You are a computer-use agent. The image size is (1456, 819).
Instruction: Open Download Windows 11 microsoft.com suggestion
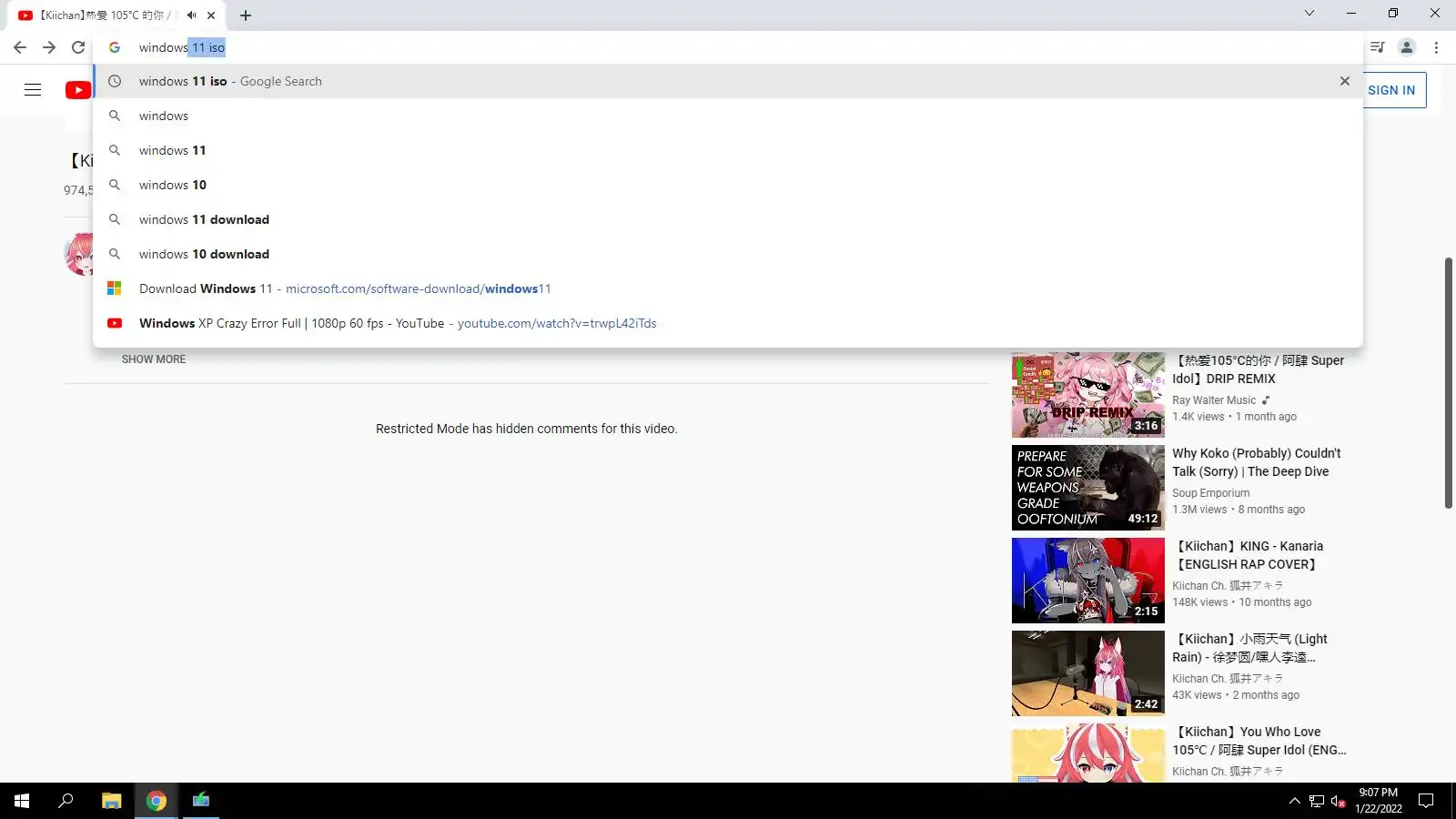tap(728, 288)
